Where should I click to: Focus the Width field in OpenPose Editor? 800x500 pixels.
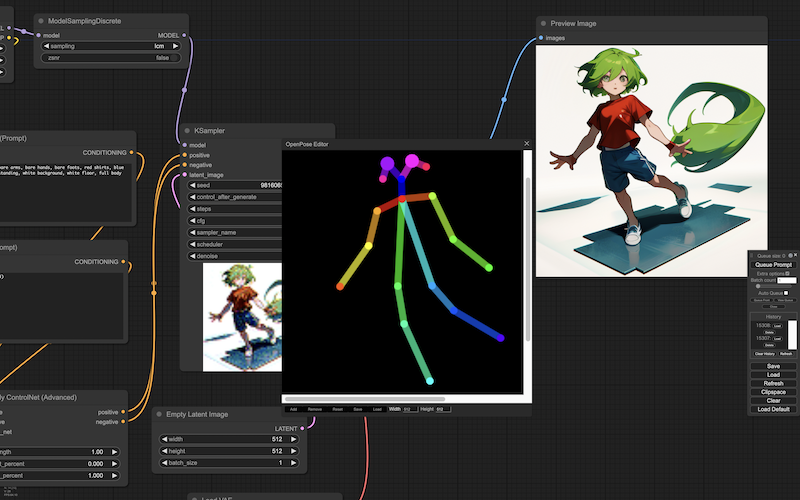coord(410,409)
